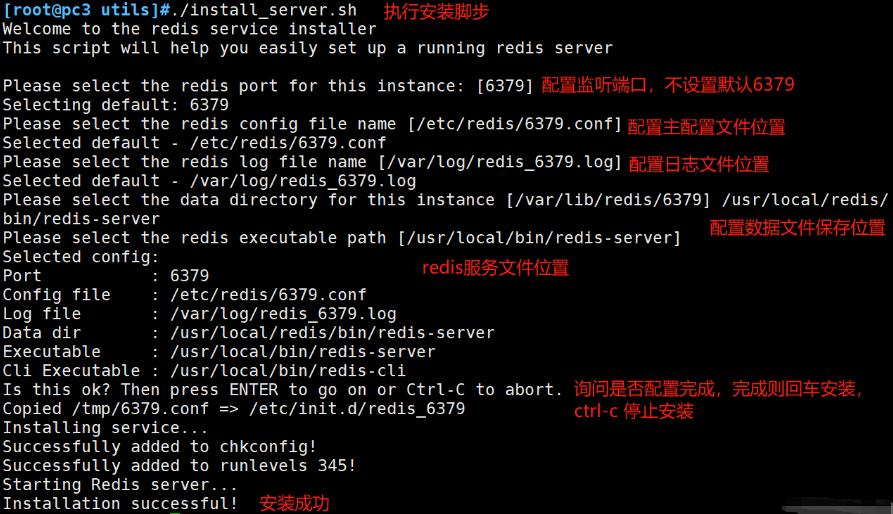
Task: Click the red note 配置日志文件位置
Action: 698,163
